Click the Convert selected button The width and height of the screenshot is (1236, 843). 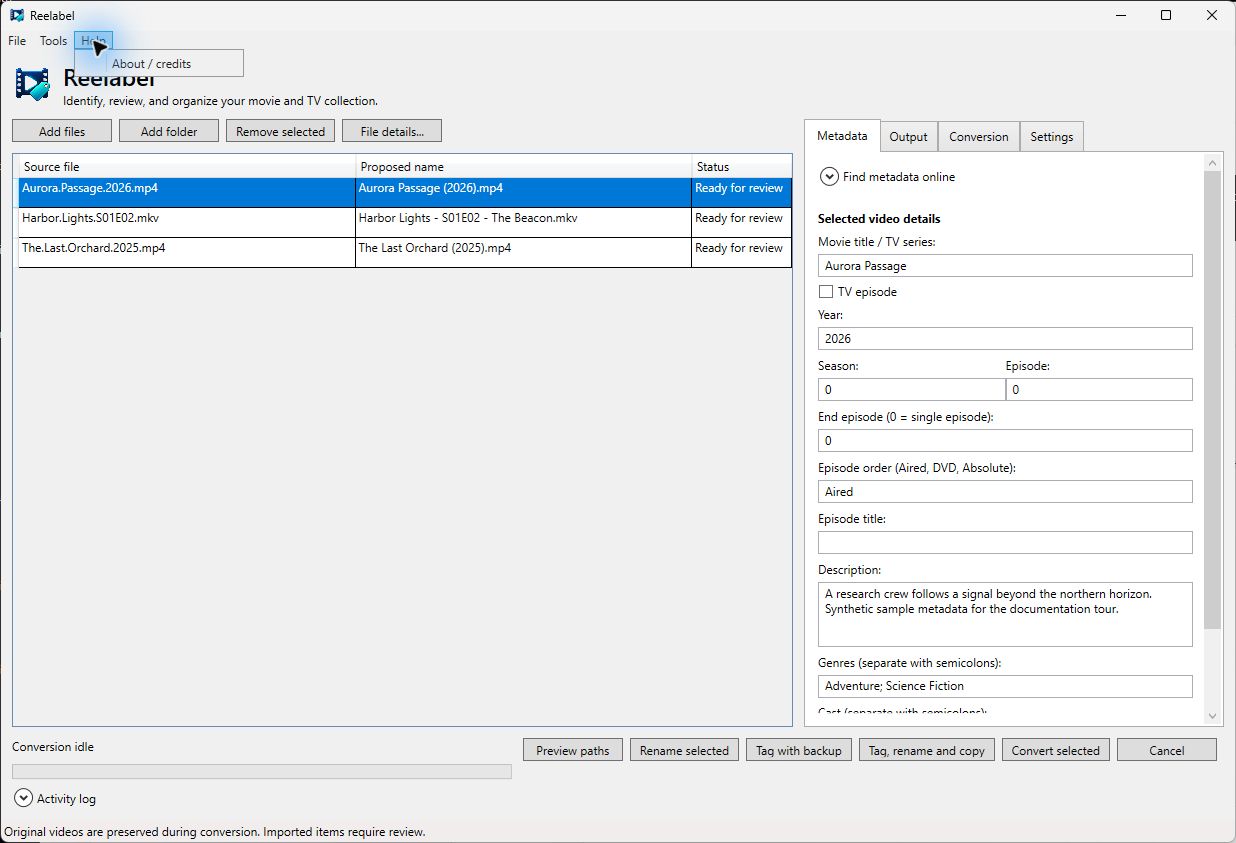click(x=1055, y=750)
